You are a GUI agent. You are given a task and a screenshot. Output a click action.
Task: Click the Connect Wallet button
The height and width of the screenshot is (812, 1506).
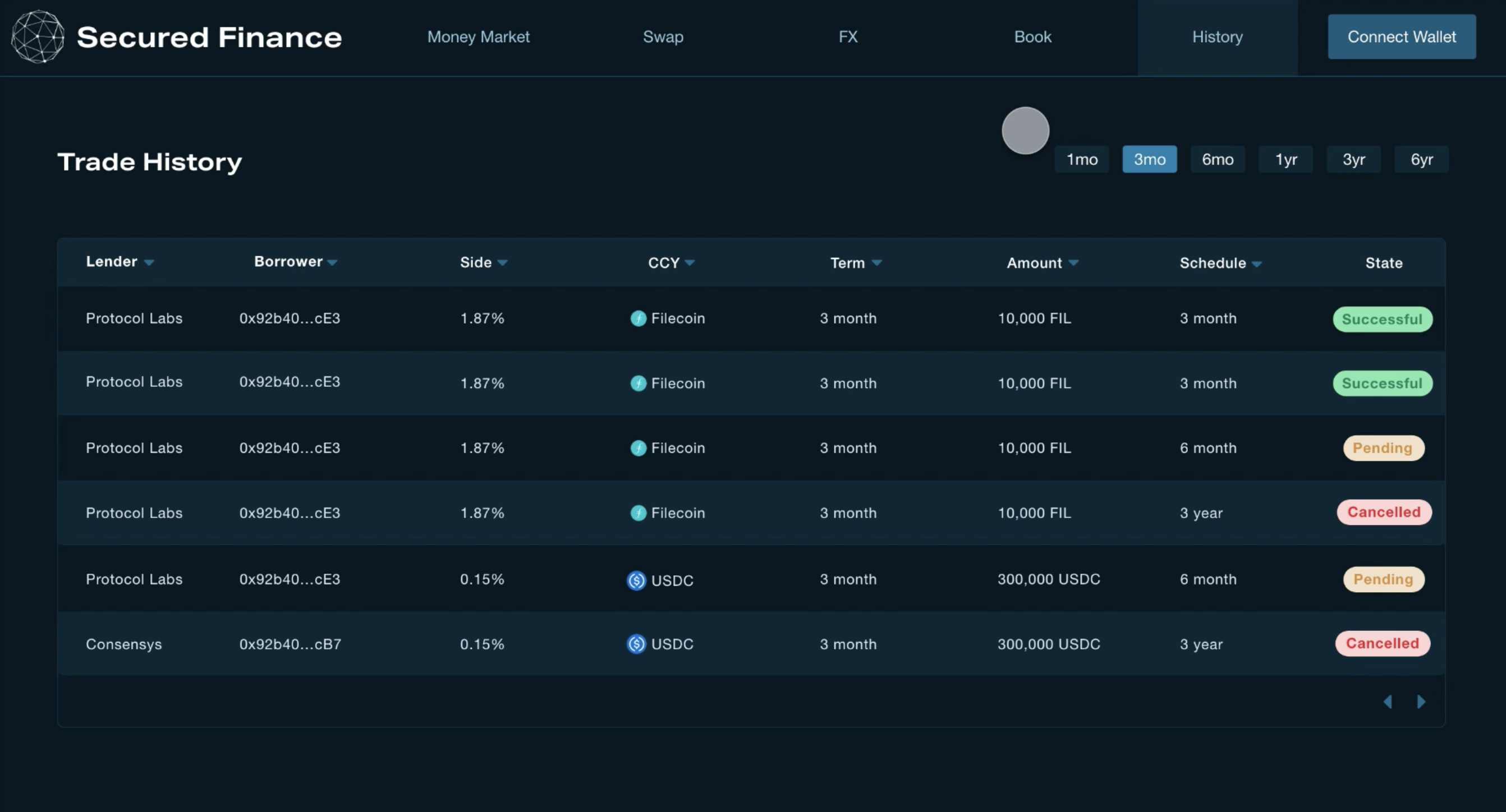1402,37
